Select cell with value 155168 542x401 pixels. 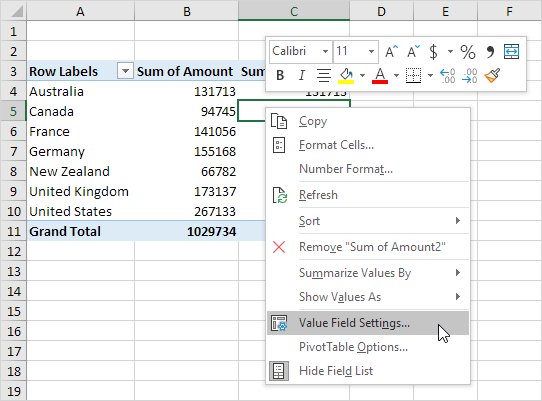[x=187, y=151]
